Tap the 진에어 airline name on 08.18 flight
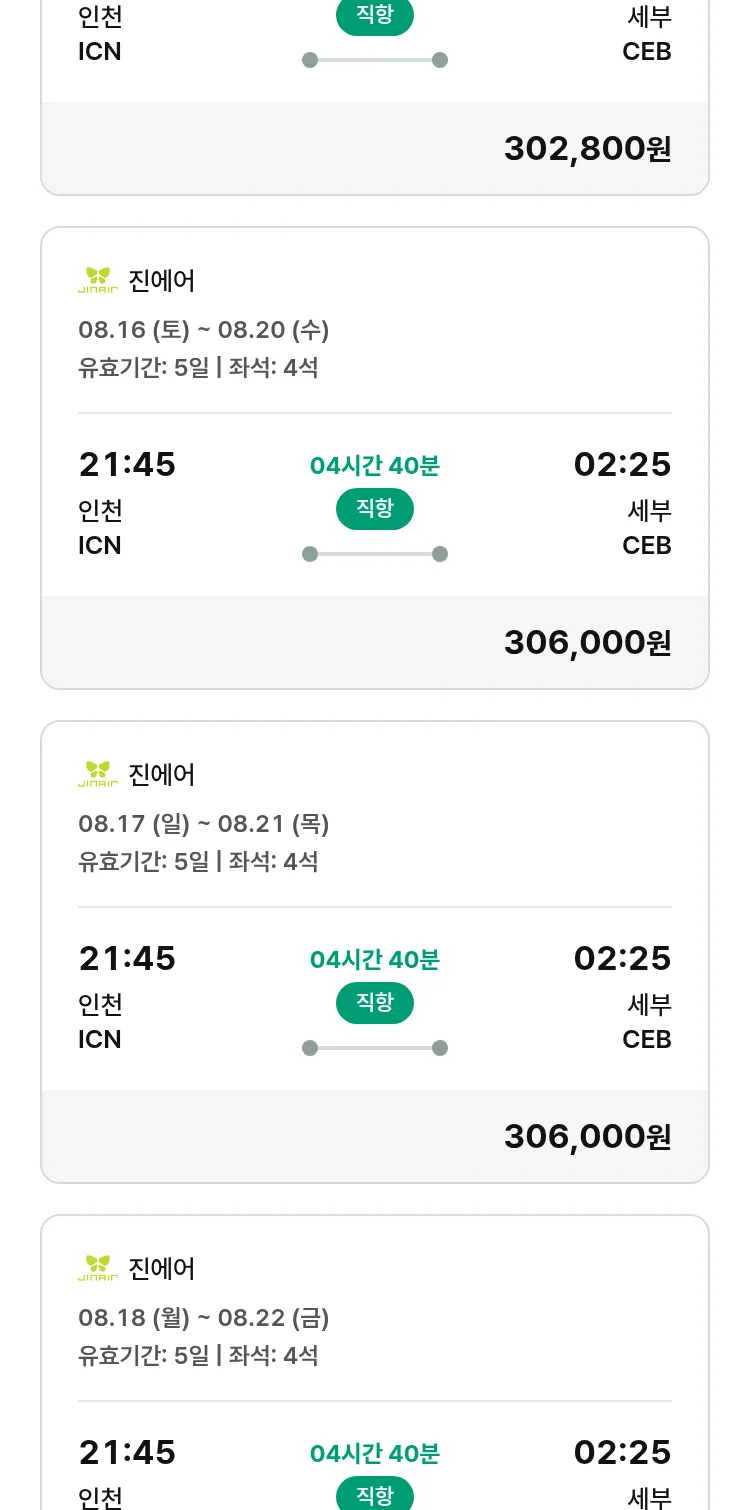The height and width of the screenshot is (1510, 750). 162,1268
